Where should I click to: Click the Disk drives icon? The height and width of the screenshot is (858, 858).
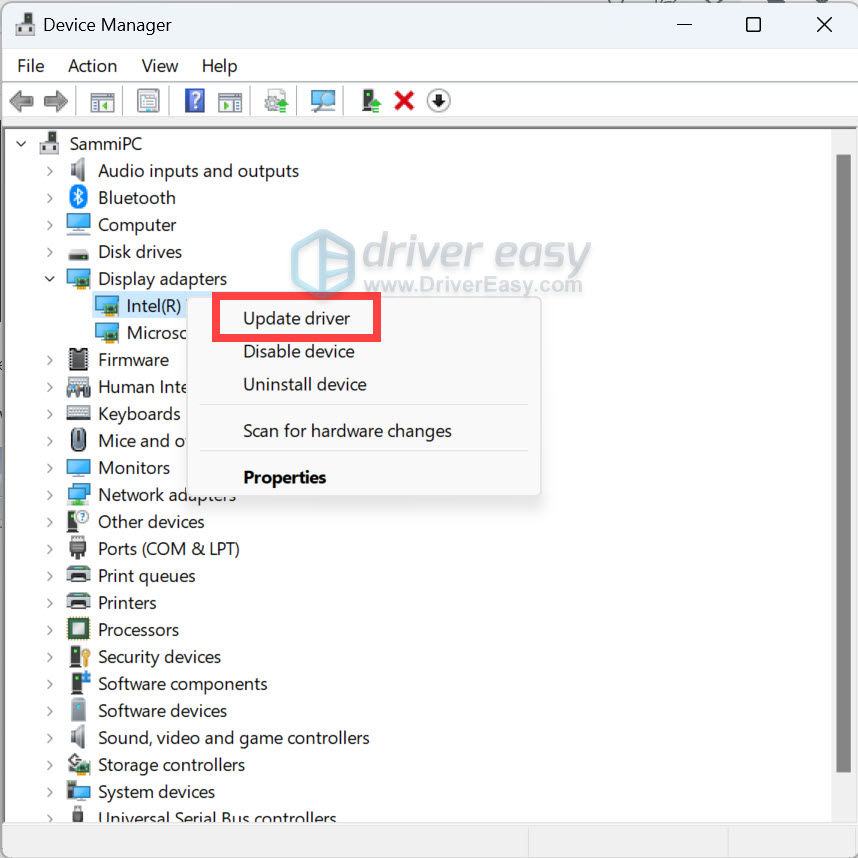78,254
